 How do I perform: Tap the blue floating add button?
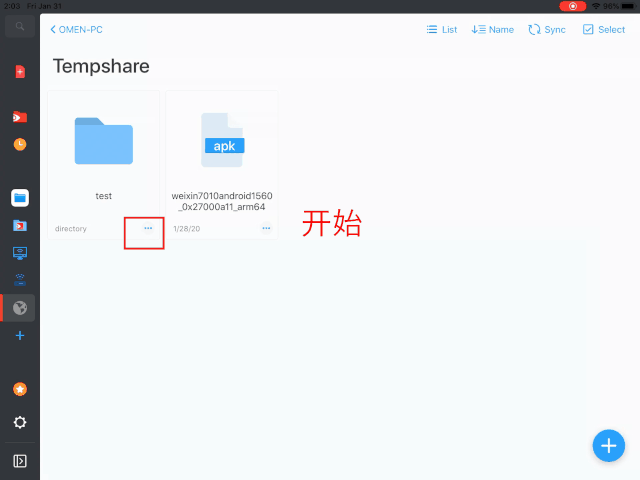(x=609, y=446)
